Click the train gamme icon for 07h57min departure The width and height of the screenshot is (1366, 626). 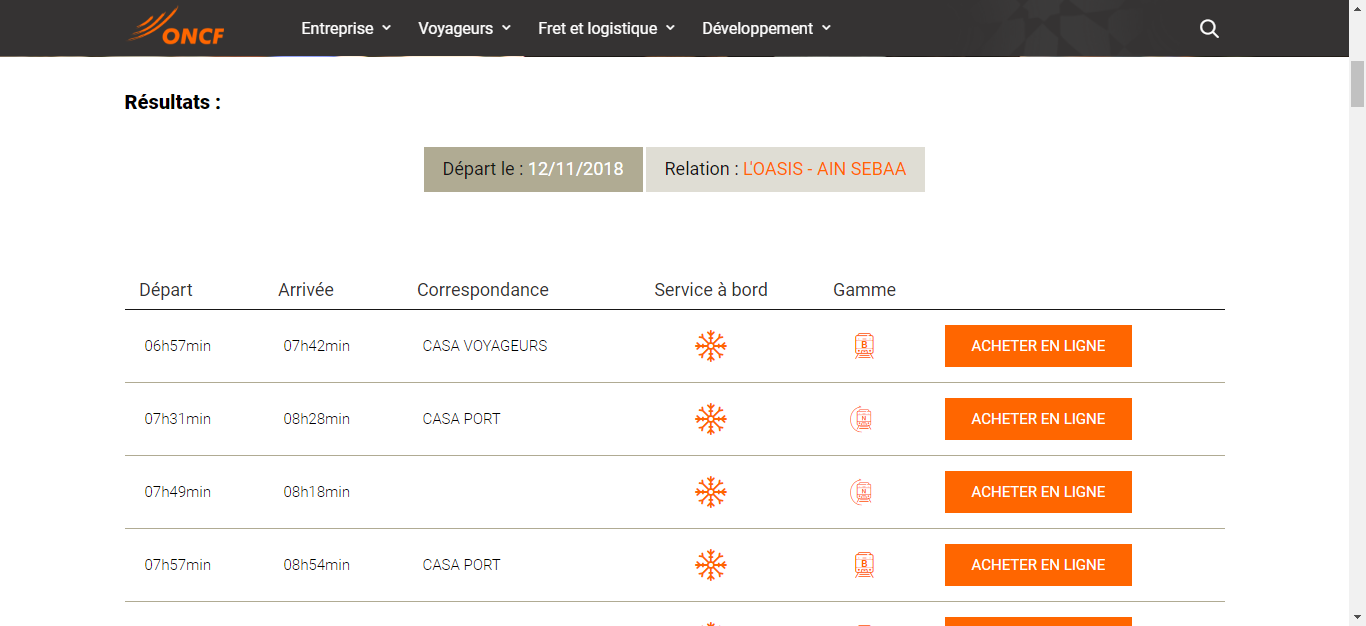pos(864,565)
